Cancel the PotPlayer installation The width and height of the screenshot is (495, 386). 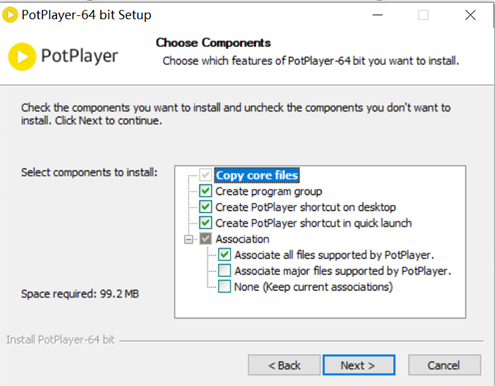click(x=444, y=365)
